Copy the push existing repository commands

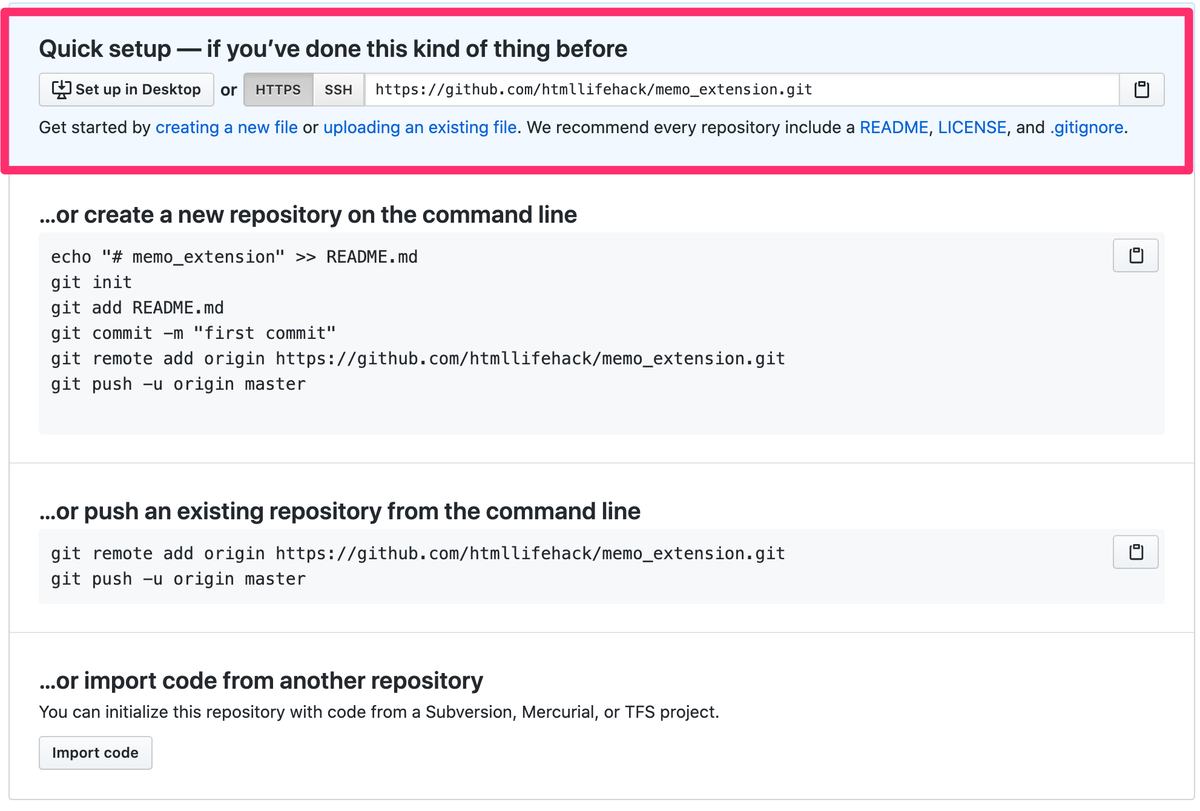(x=1135, y=552)
